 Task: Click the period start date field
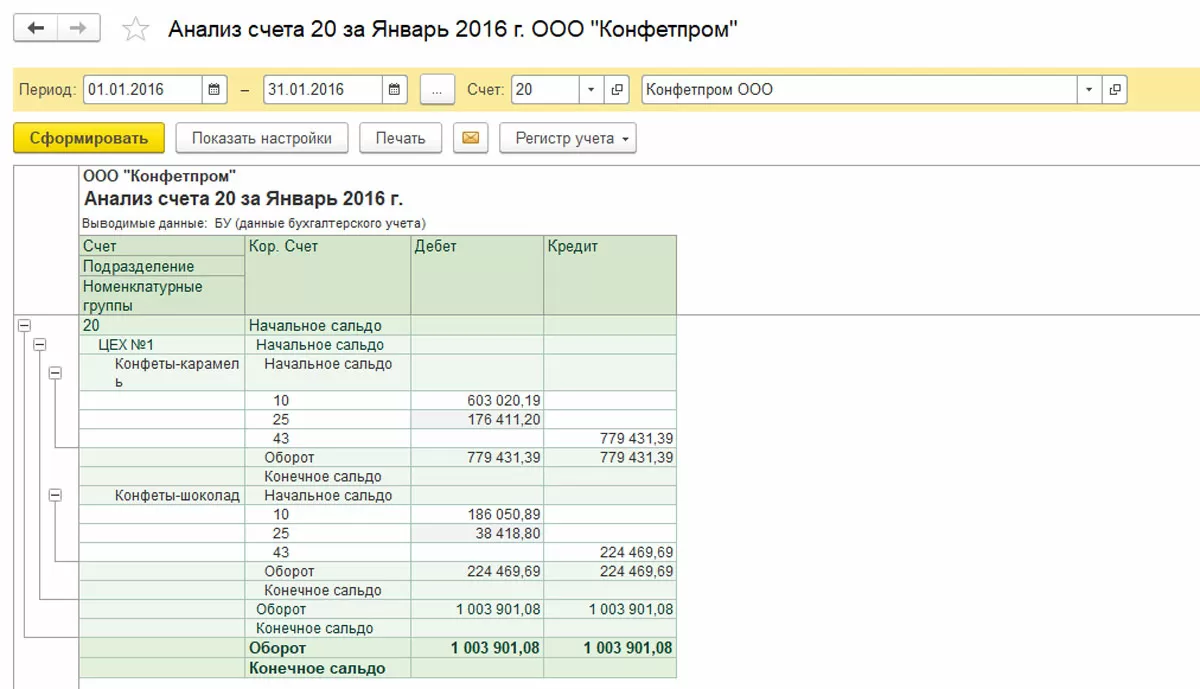pyautogui.click(x=142, y=89)
